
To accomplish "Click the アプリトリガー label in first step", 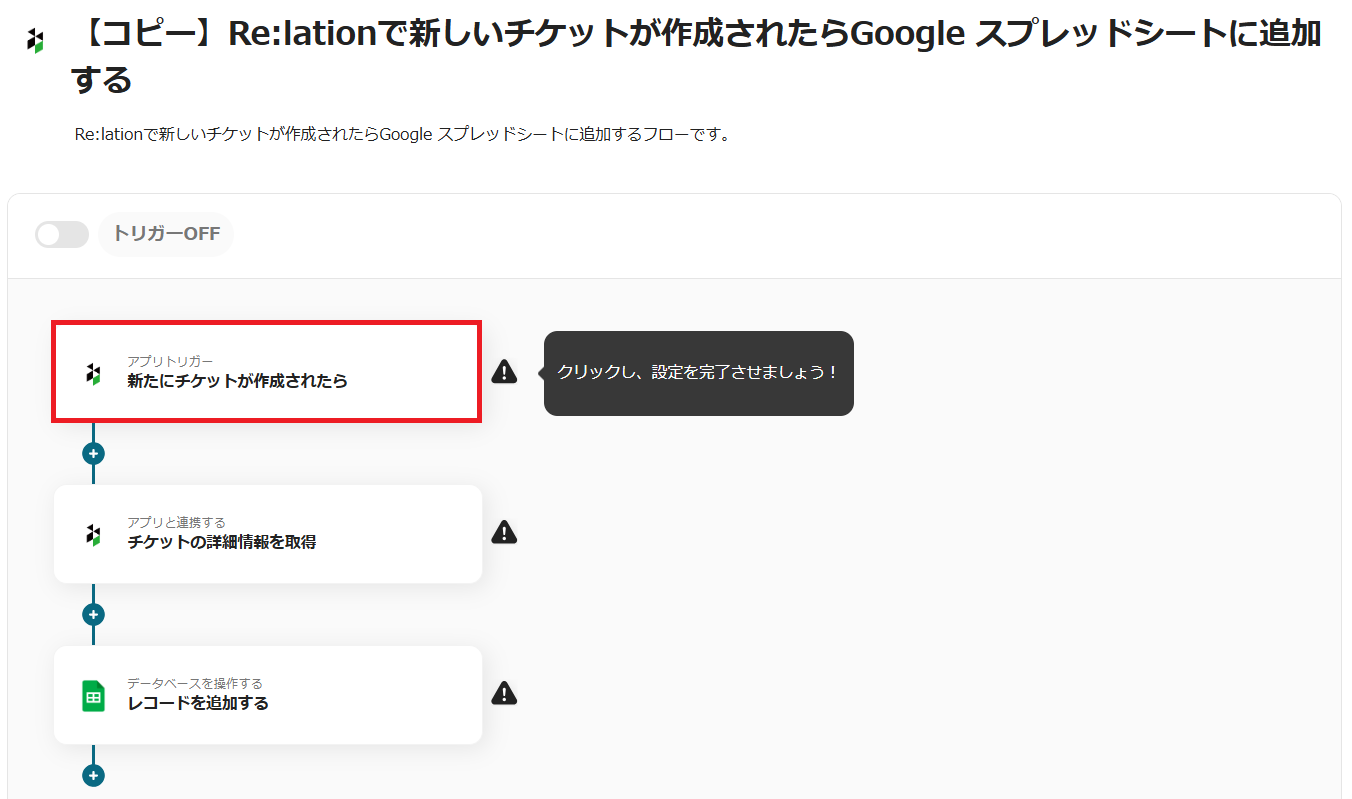I will pyautogui.click(x=170, y=361).
